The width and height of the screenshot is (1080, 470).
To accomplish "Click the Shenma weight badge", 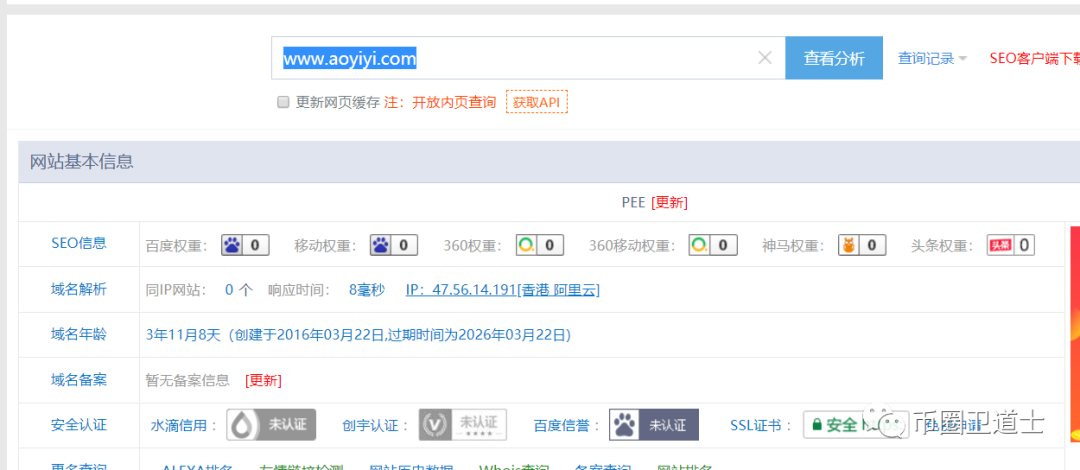I will [x=862, y=245].
